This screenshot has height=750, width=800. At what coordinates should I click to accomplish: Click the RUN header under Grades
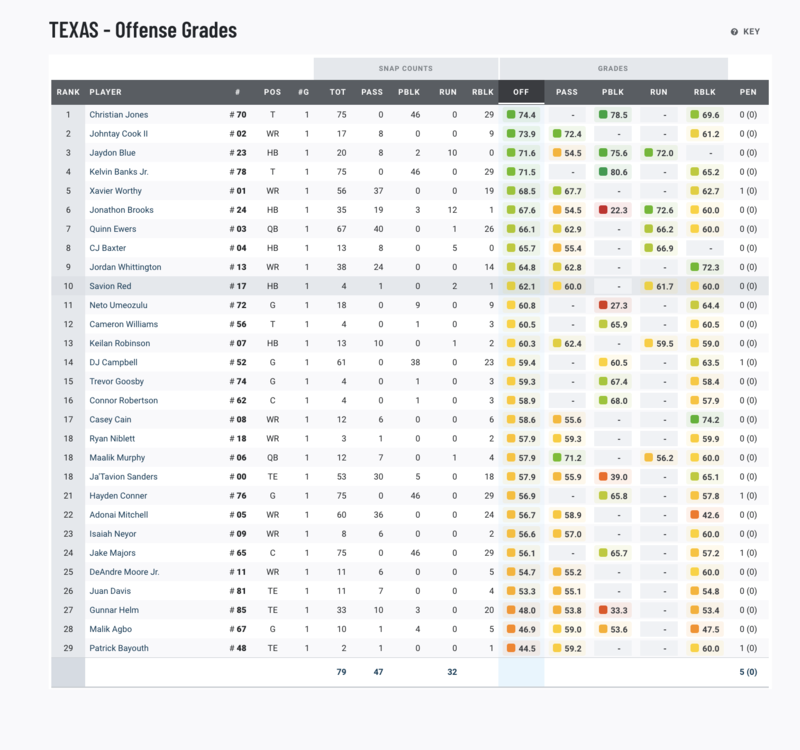click(x=658, y=92)
